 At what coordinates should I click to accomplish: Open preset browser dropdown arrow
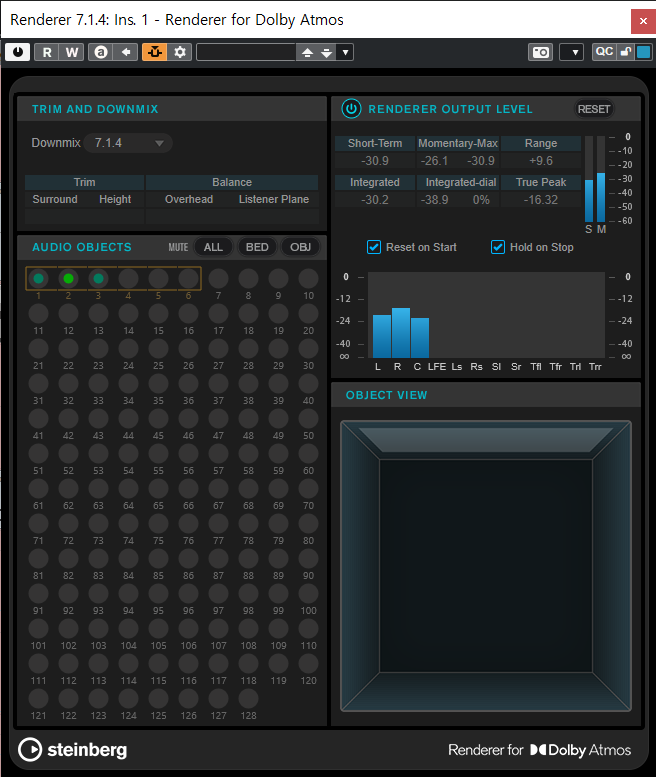[345, 52]
